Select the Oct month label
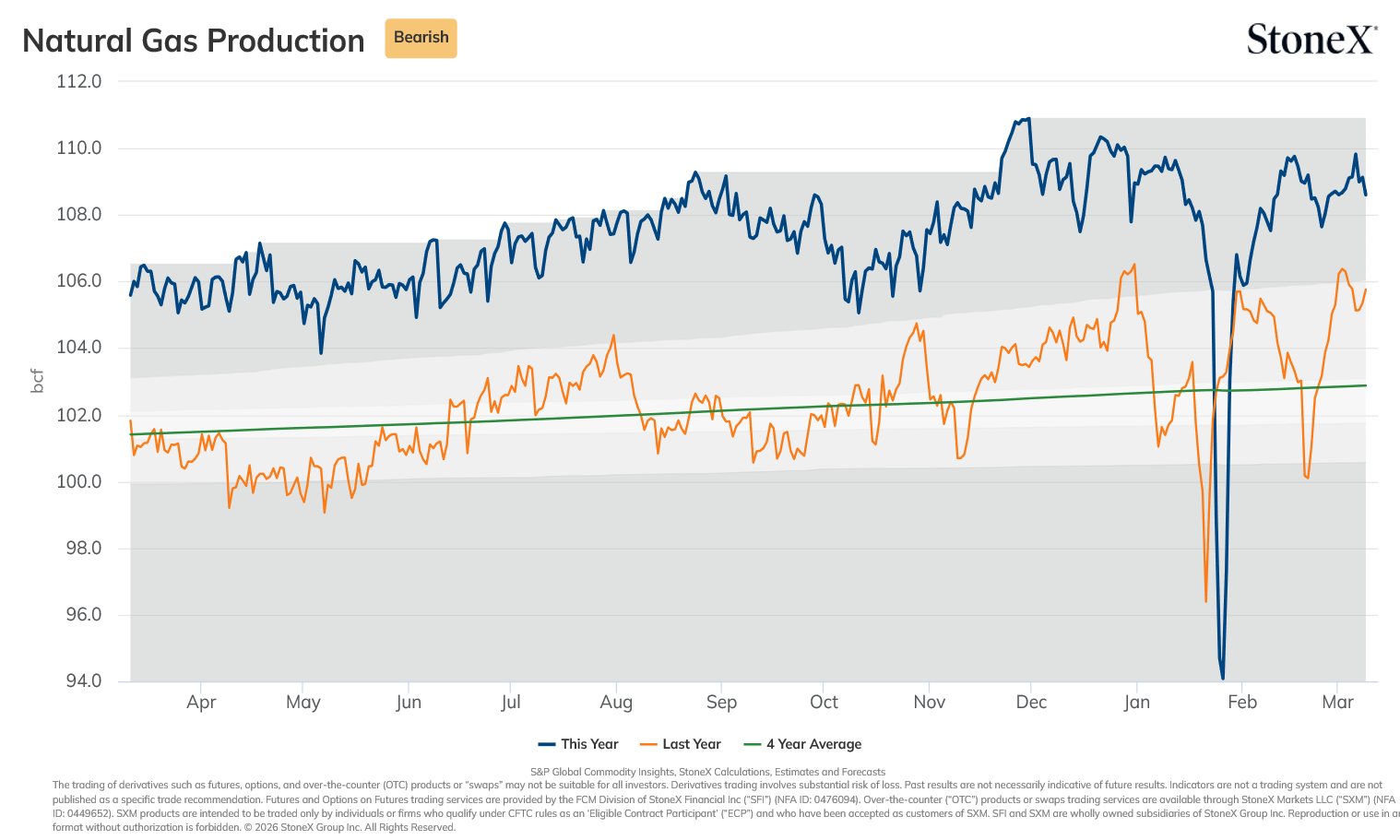The image size is (1400, 840). 824,703
